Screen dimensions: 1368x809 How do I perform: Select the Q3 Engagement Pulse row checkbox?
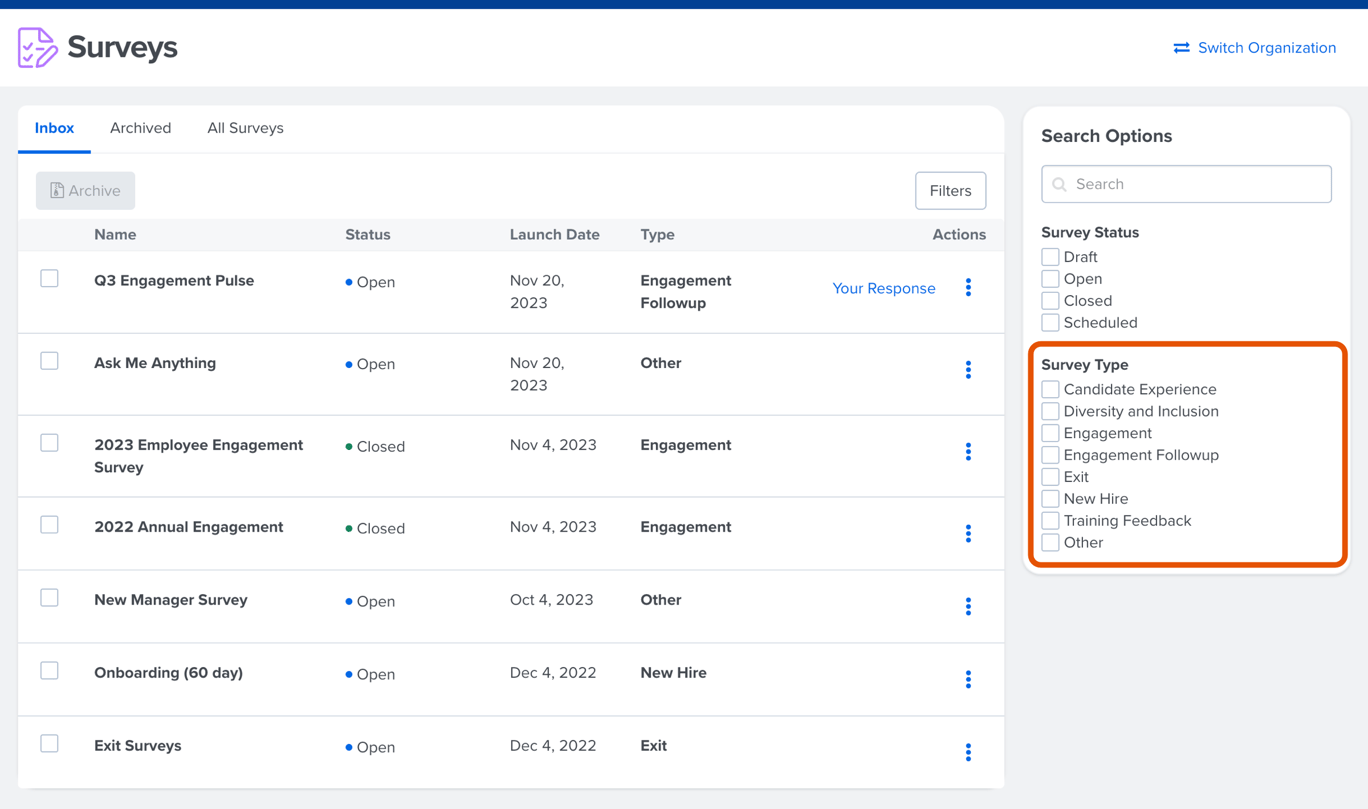click(x=49, y=279)
